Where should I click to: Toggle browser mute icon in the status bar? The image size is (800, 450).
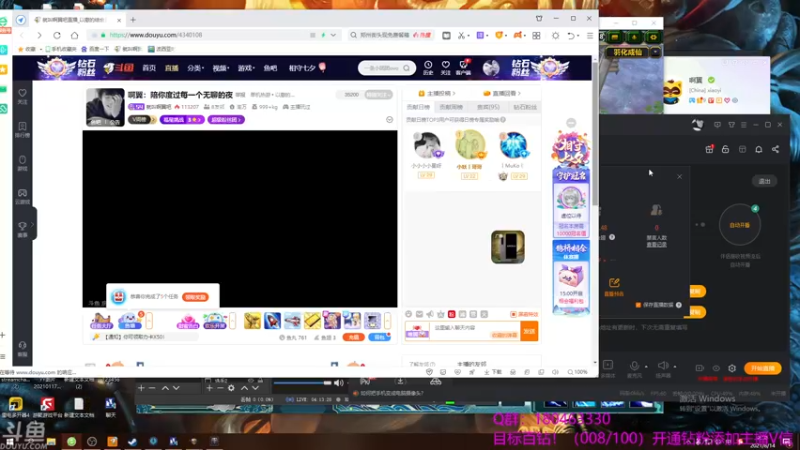[x=555, y=372]
